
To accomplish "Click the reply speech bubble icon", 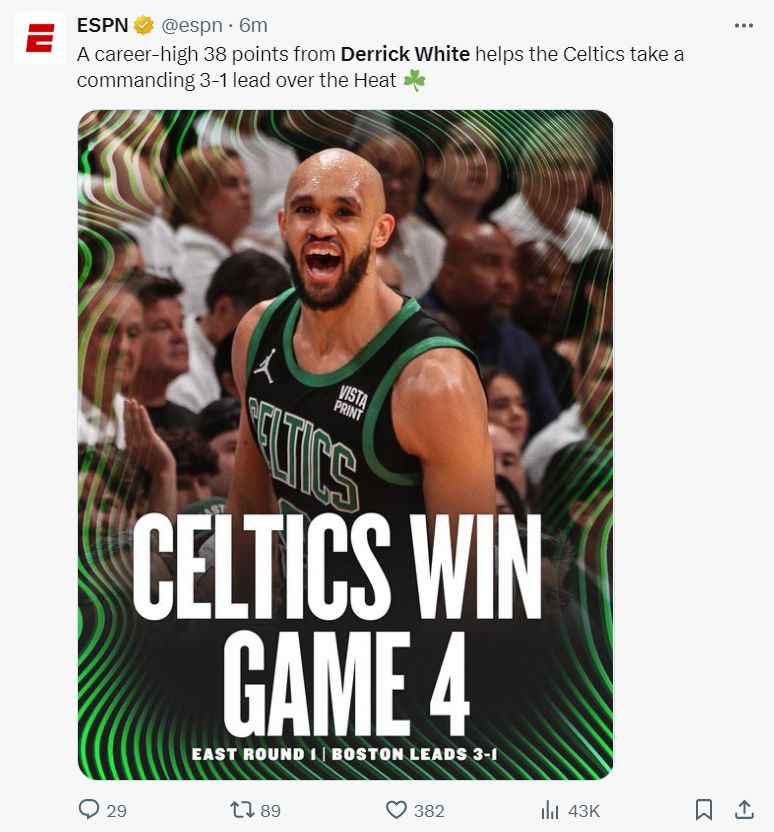I will (x=89, y=810).
